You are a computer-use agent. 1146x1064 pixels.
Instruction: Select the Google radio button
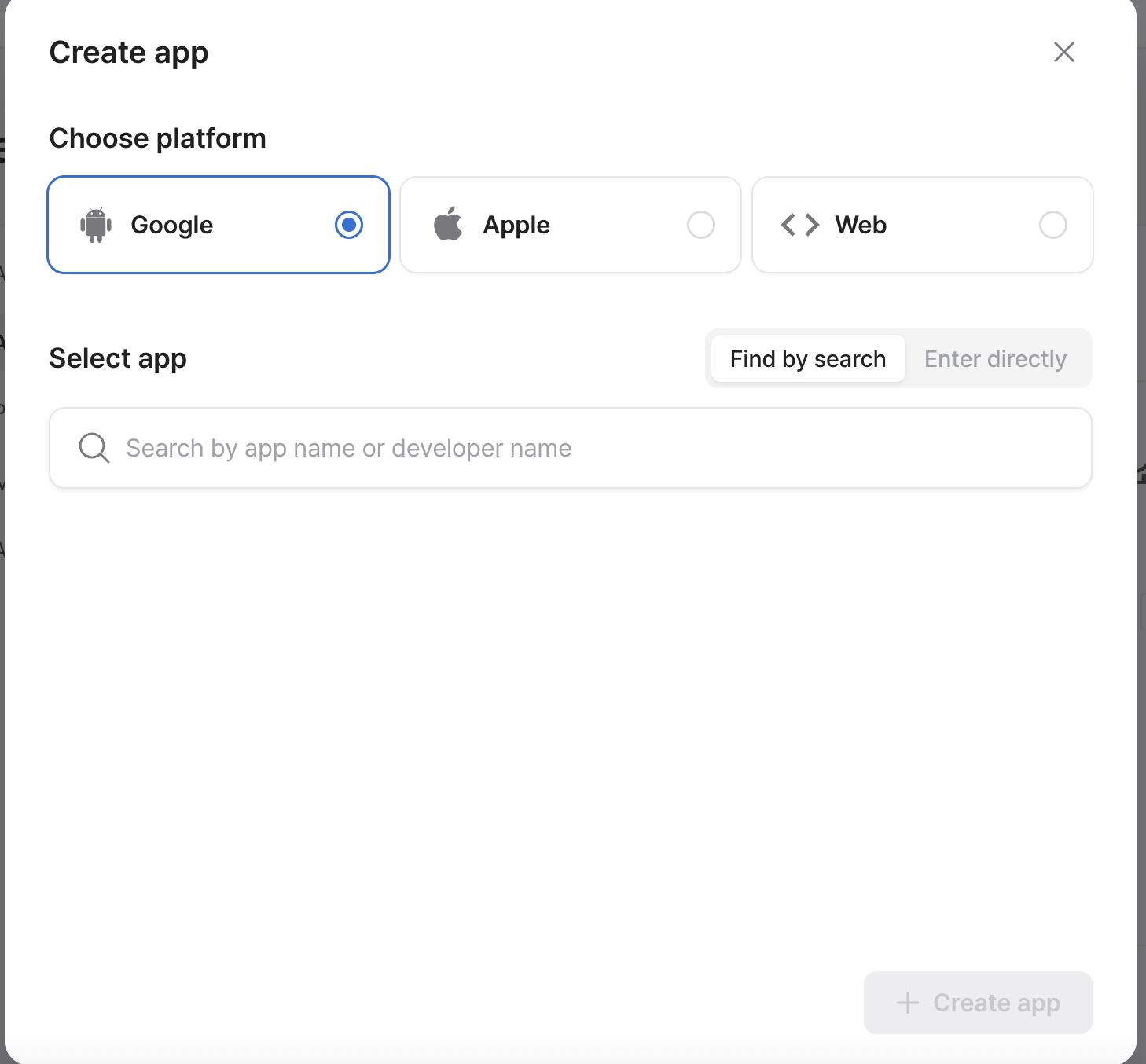click(348, 225)
